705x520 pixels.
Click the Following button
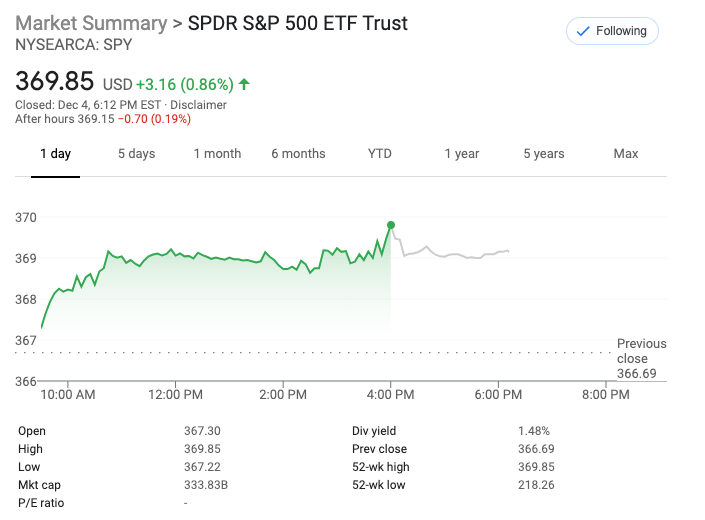pyautogui.click(x=612, y=31)
